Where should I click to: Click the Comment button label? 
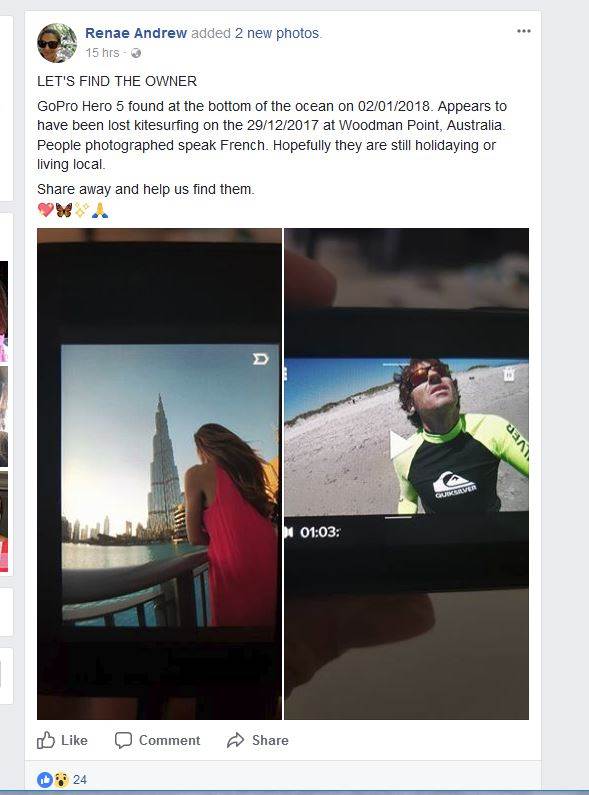click(x=169, y=740)
